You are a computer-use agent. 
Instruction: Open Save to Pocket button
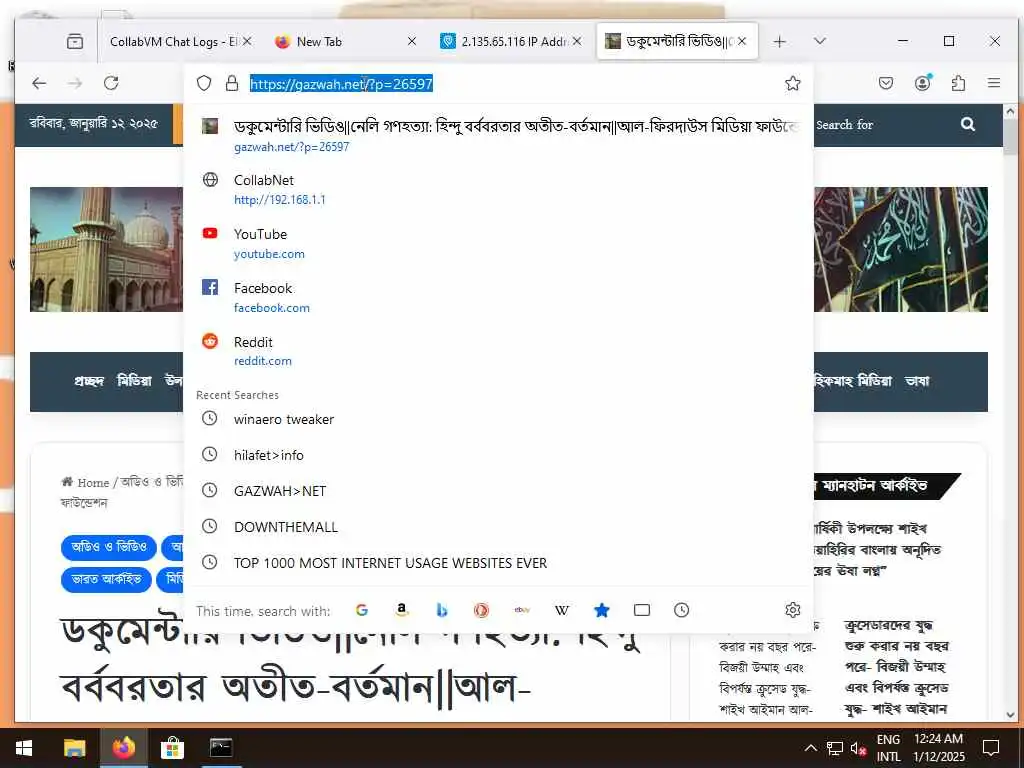pos(886,83)
